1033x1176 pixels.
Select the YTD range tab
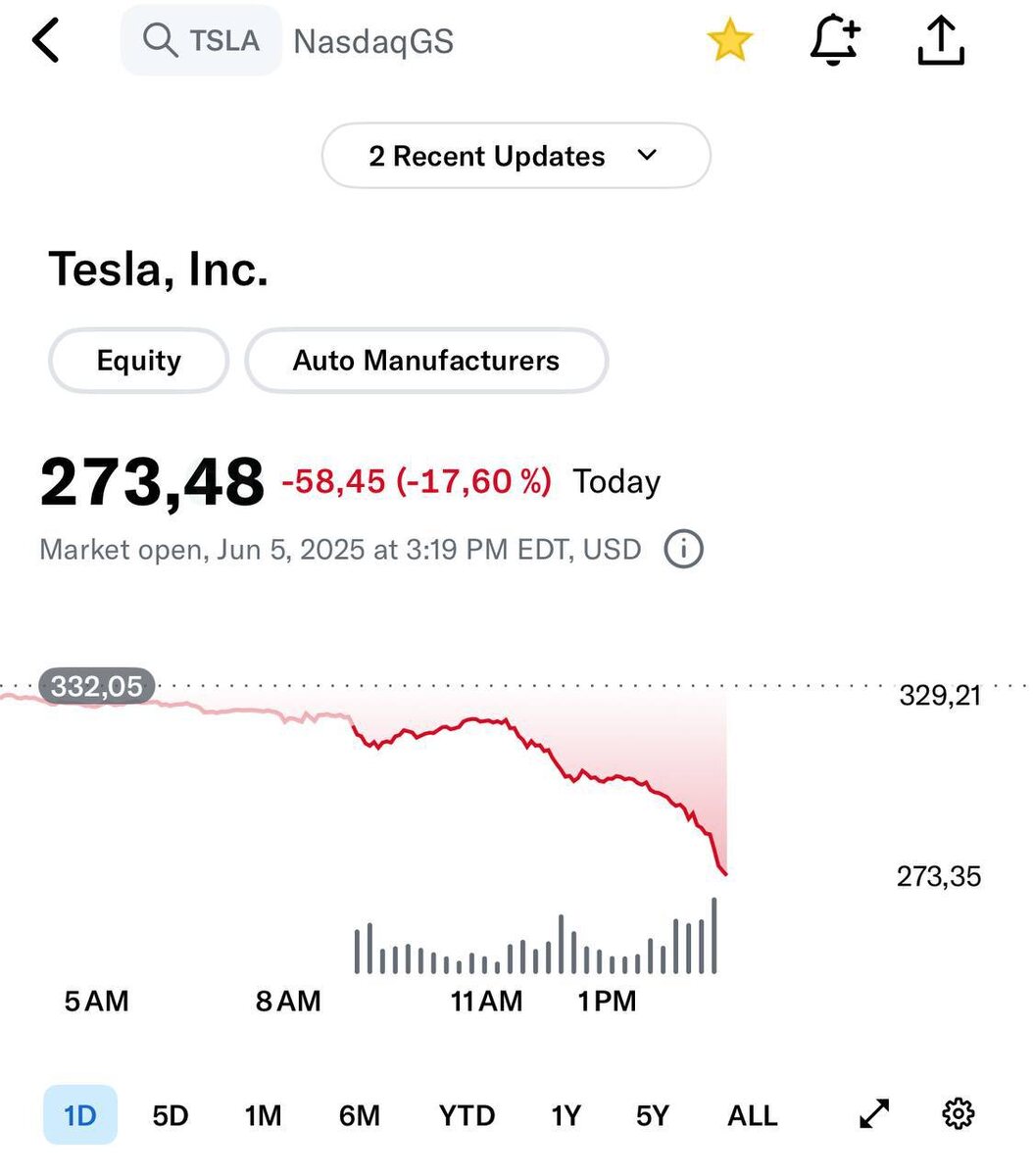click(467, 1115)
